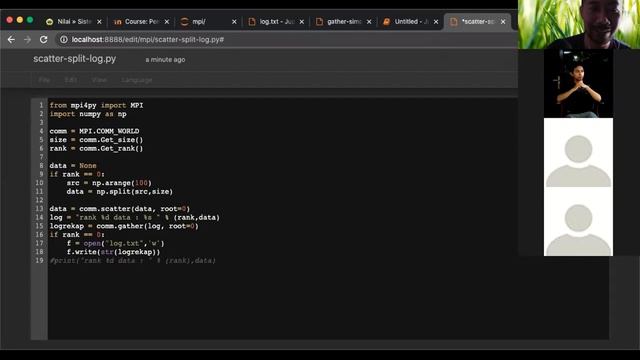Click the 'a minute ago' save status

(x=165, y=60)
